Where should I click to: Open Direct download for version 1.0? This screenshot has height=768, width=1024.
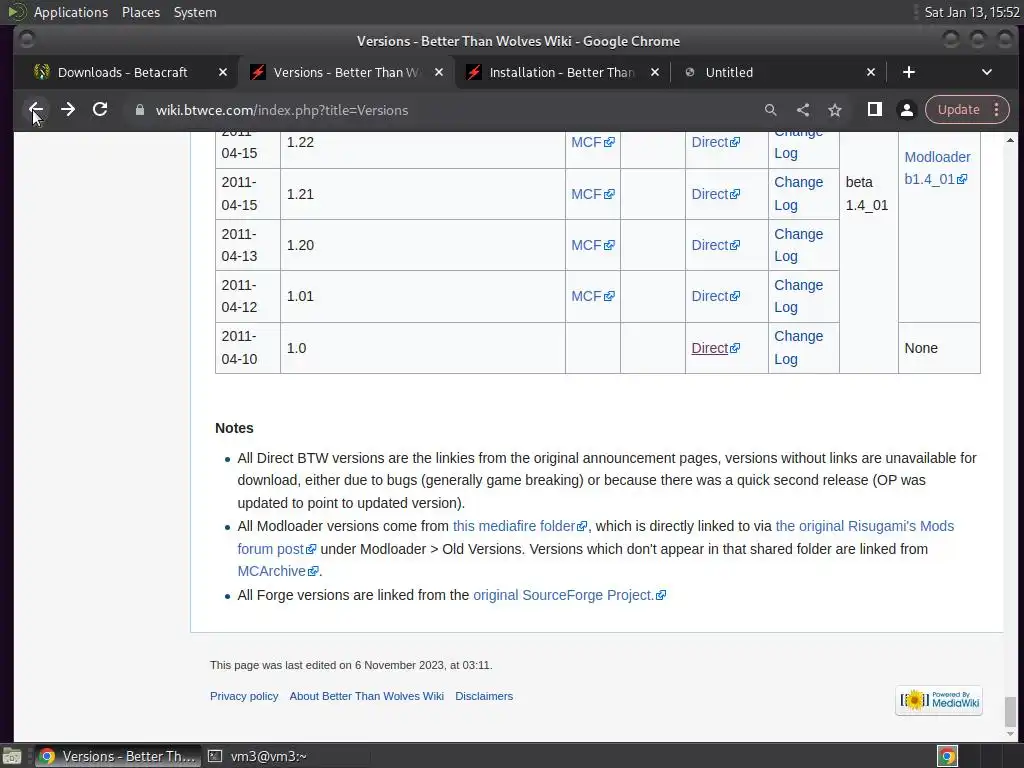[x=716, y=348]
